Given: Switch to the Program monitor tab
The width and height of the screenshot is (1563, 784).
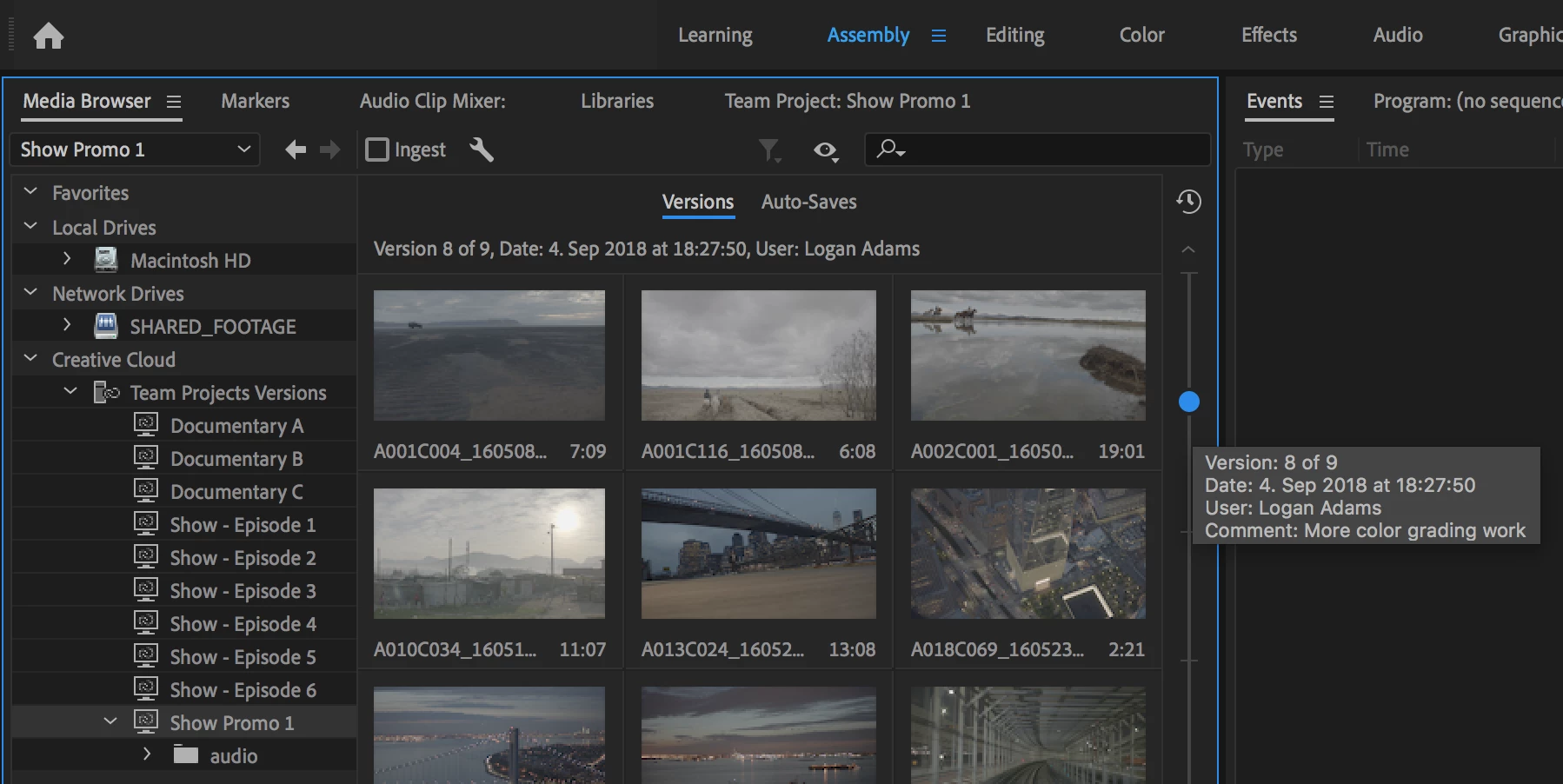Looking at the screenshot, I should 1467,102.
